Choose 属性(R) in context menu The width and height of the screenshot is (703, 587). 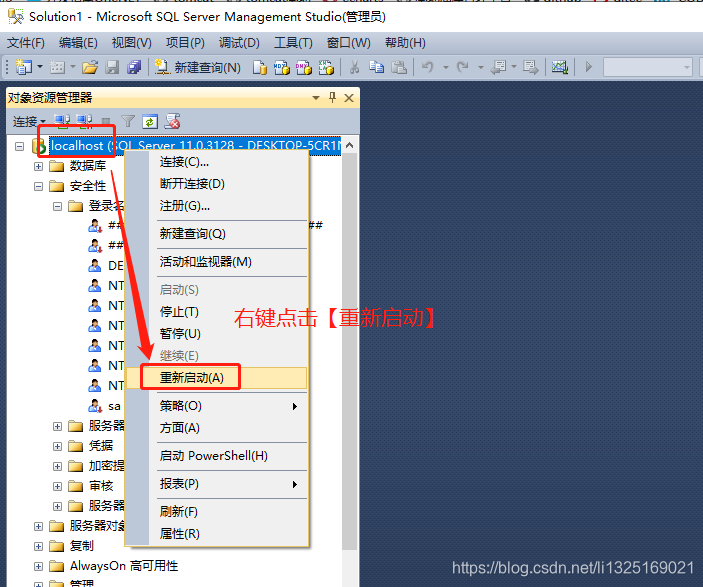pyautogui.click(x=217, y=534)
